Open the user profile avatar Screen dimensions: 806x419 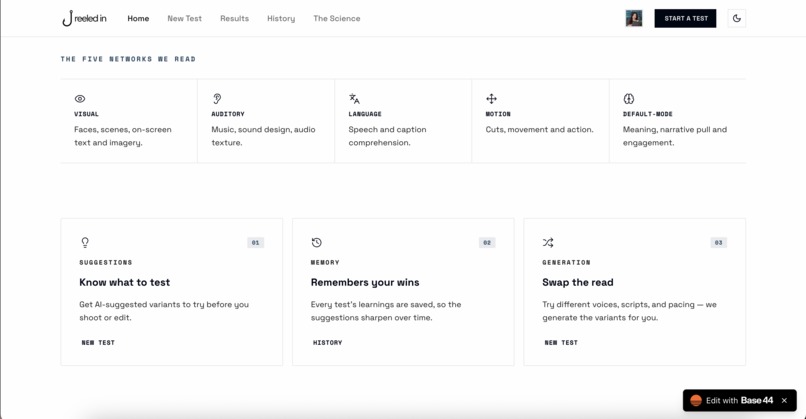634,19
